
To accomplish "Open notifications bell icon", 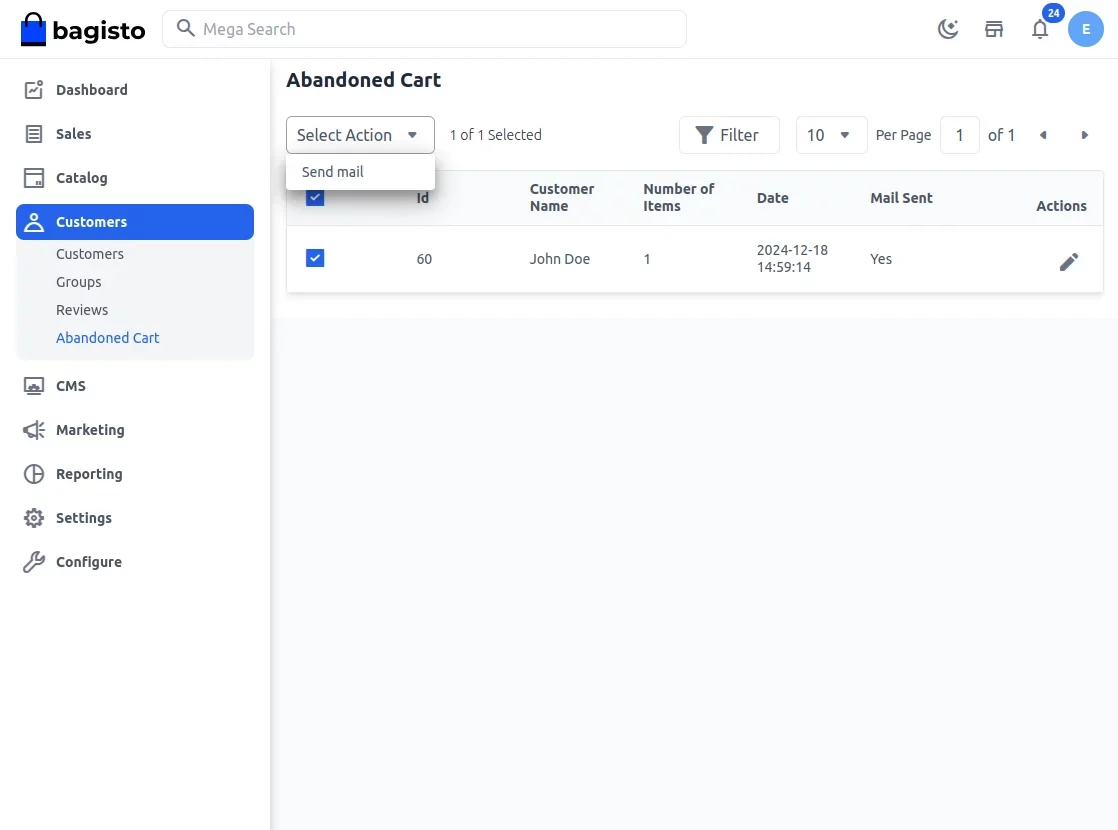I will 1040,29.
